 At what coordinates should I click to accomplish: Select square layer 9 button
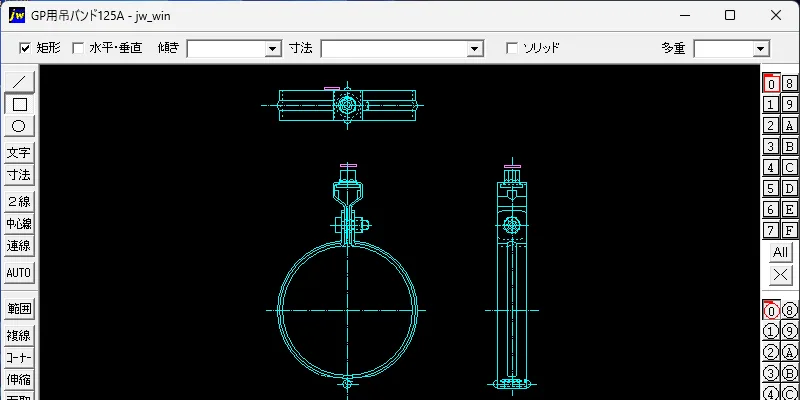coord(789,105)
